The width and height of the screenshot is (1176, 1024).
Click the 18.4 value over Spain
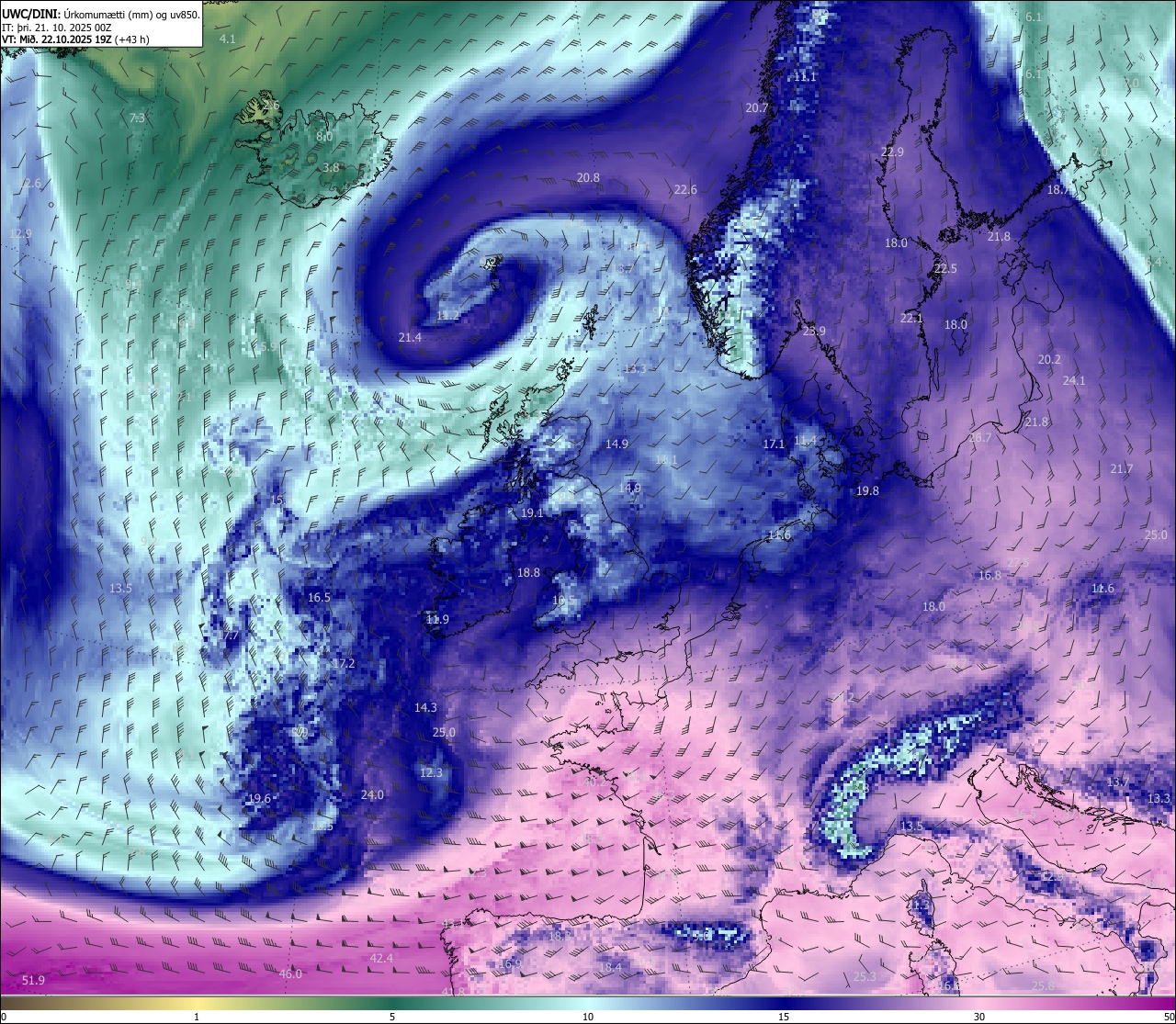[x=610, y=968]
